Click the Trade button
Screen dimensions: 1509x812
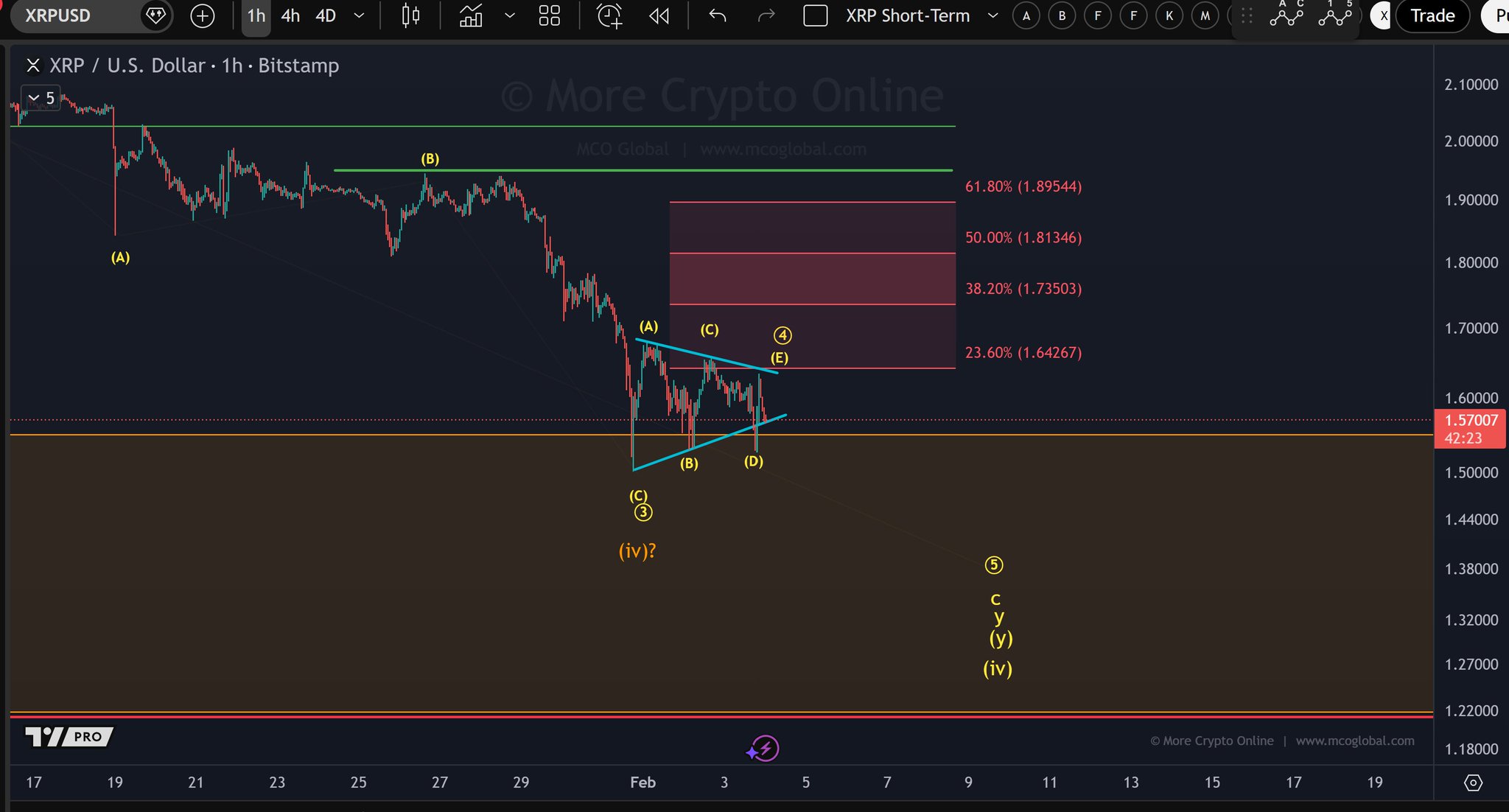coord(1432,16)
